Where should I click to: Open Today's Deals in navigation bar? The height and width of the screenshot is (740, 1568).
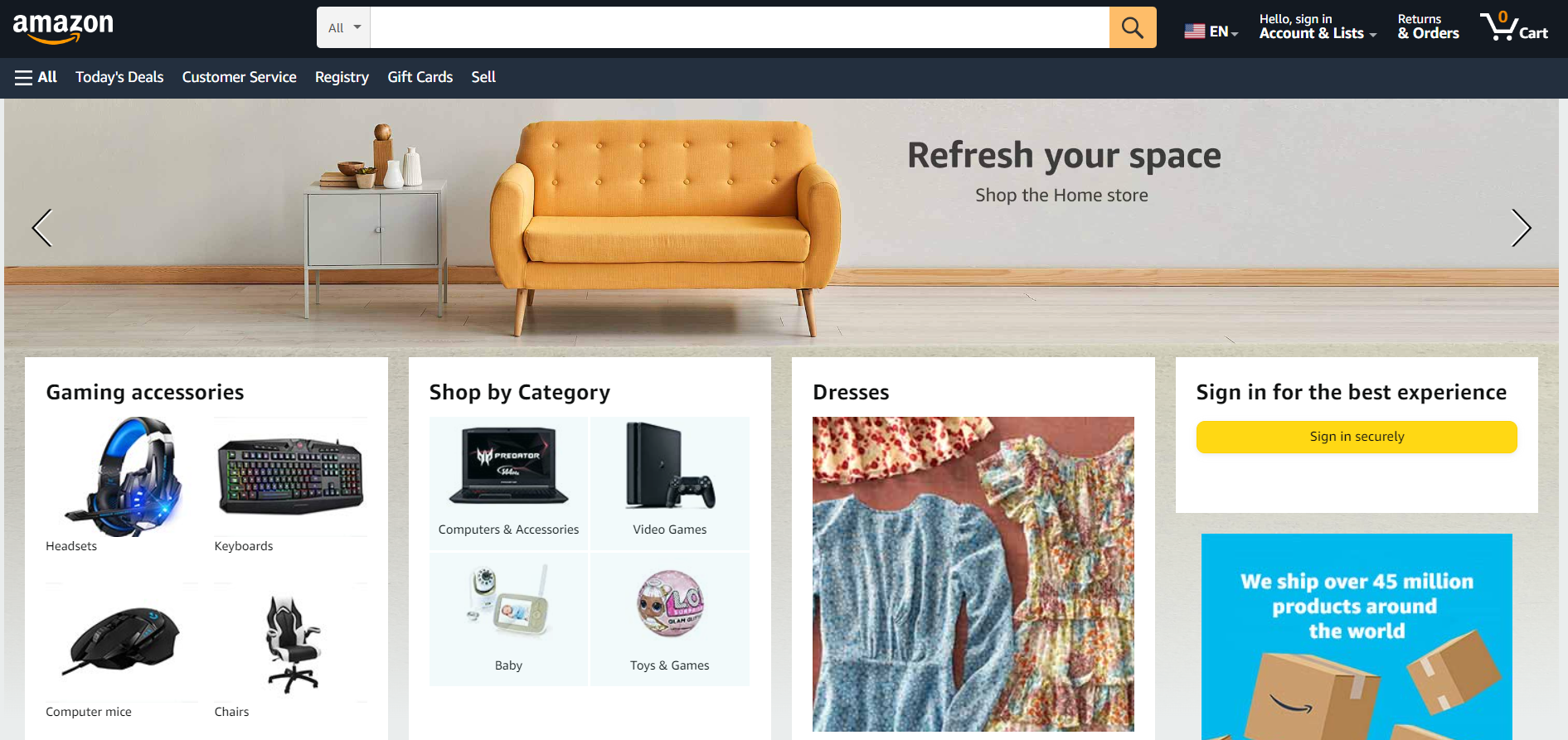coord(119,77)
